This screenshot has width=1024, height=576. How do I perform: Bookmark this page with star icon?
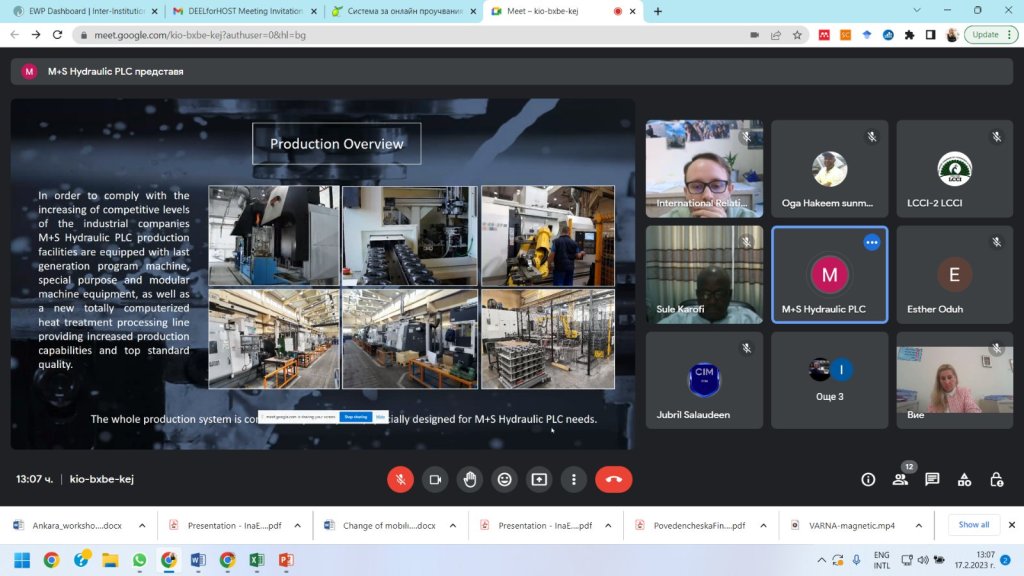[797, 35]
